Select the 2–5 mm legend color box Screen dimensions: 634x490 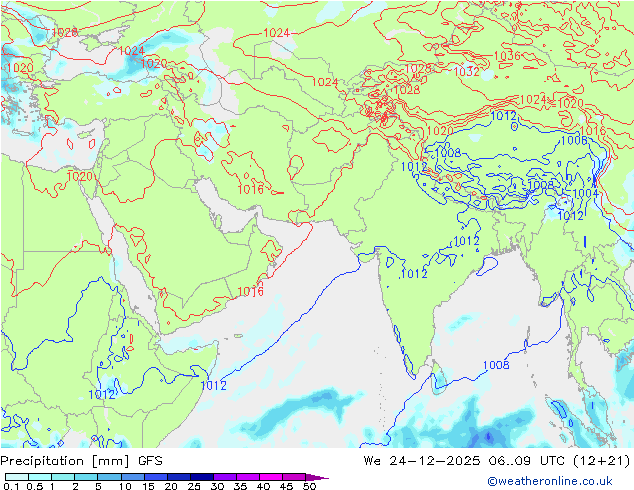pos(86,477)
